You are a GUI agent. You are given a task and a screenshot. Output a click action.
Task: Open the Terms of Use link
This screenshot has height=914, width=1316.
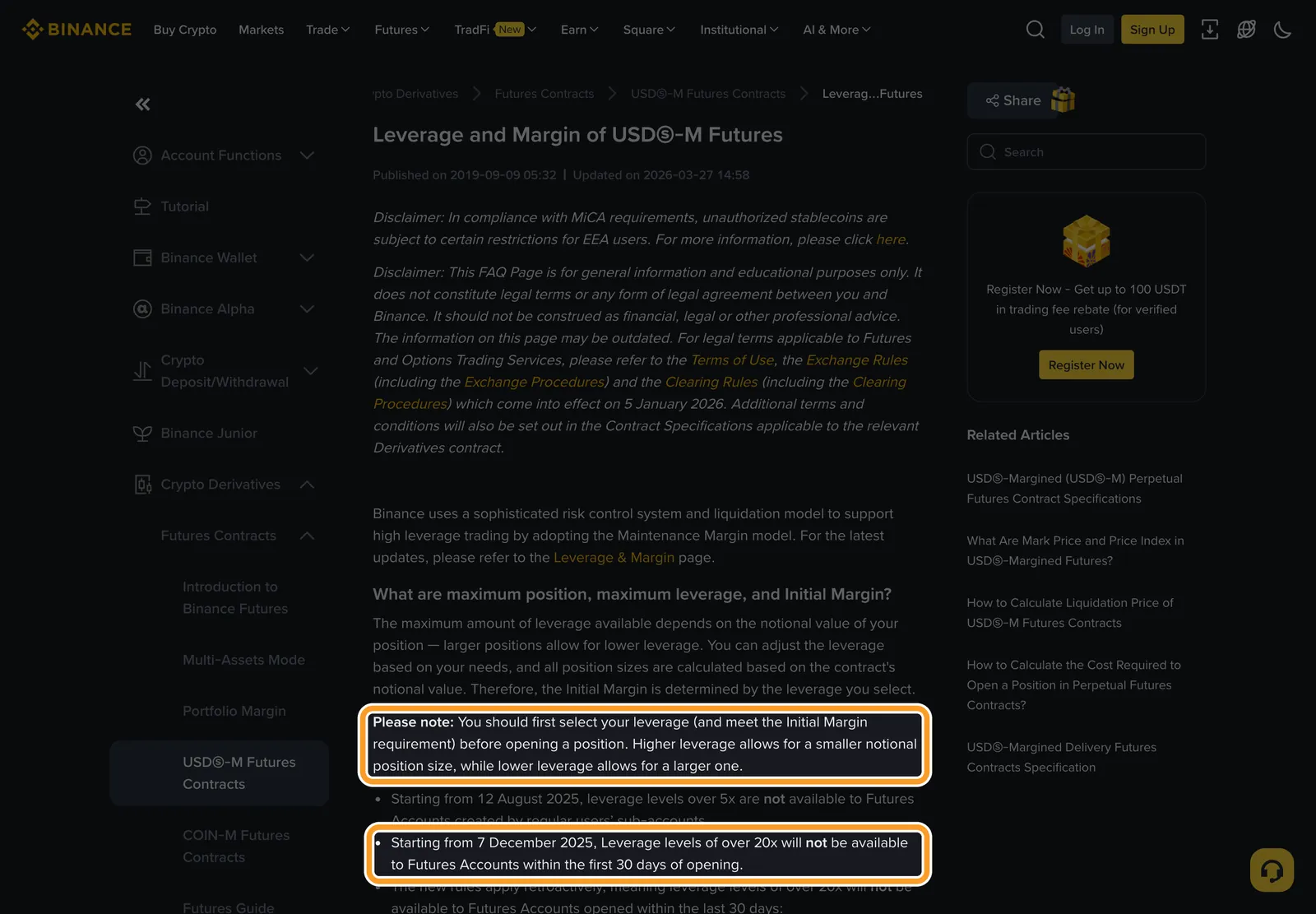732,360
